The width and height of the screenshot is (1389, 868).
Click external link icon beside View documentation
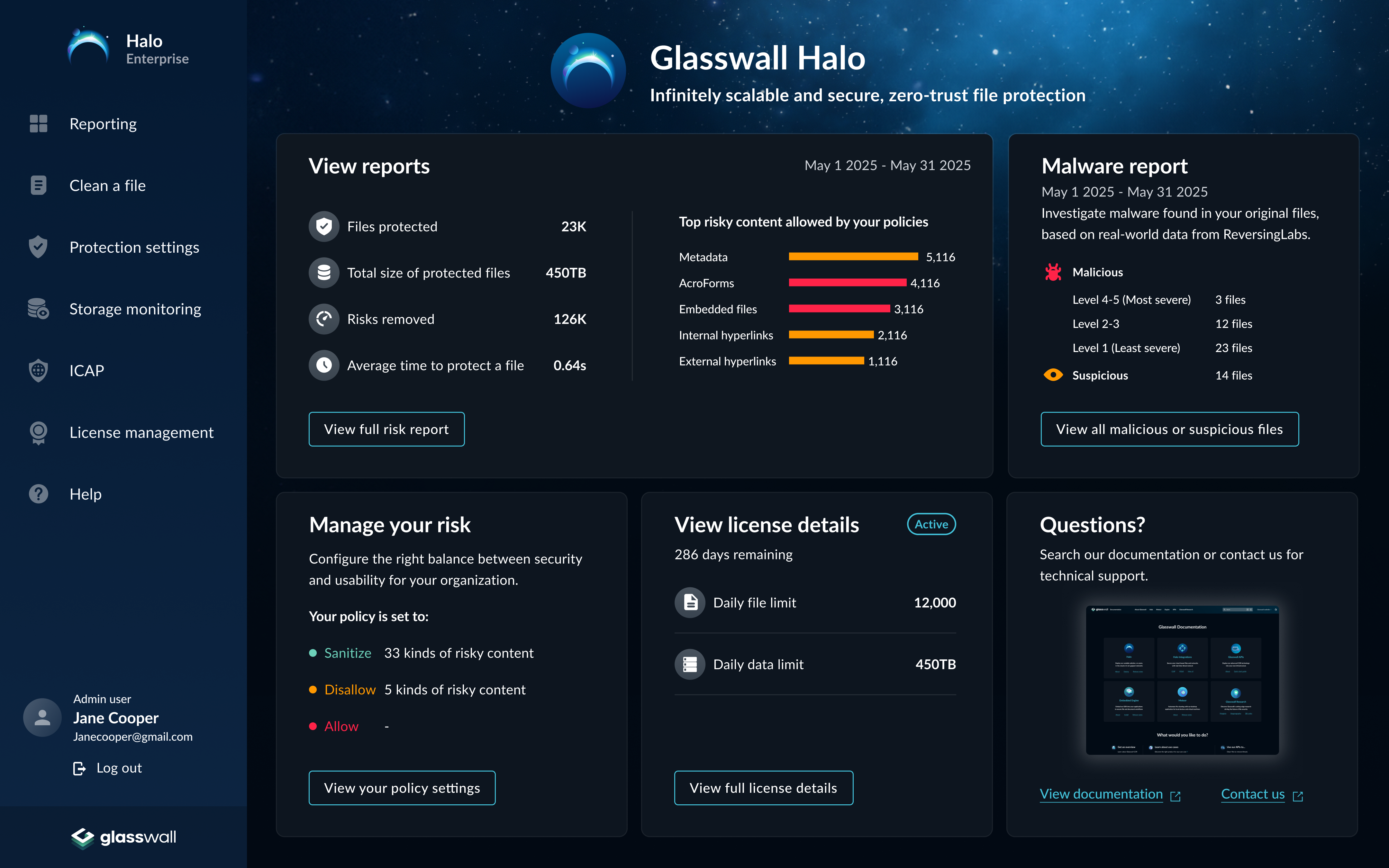tap(1176, 796)
